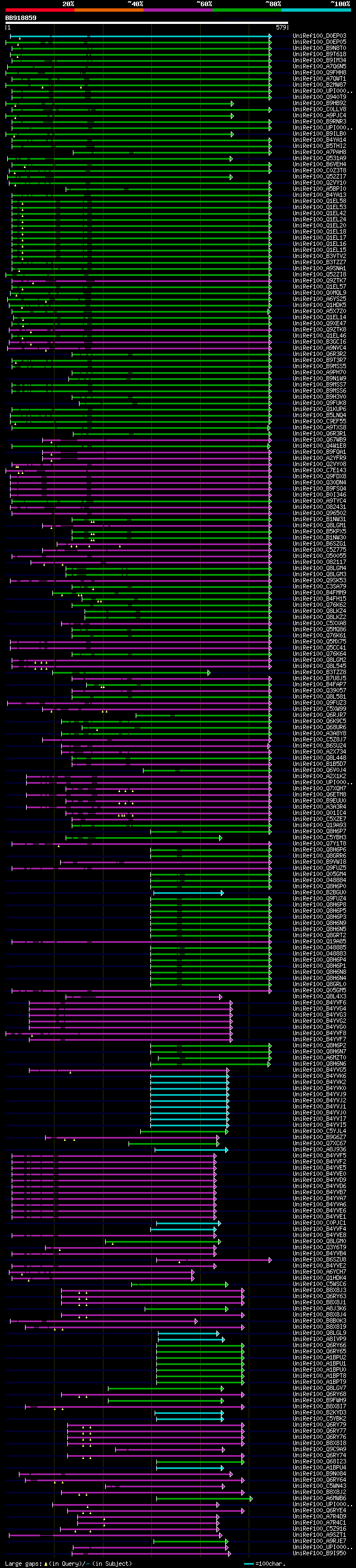The image size is (356, 1568).
Task: Select hit label UniRef100_A7QWT1
Action: [319, 78]
